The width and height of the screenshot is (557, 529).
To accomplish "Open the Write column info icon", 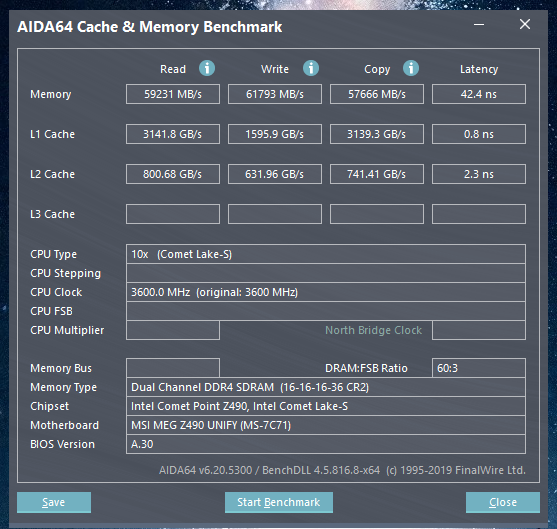I will [311, 68].
